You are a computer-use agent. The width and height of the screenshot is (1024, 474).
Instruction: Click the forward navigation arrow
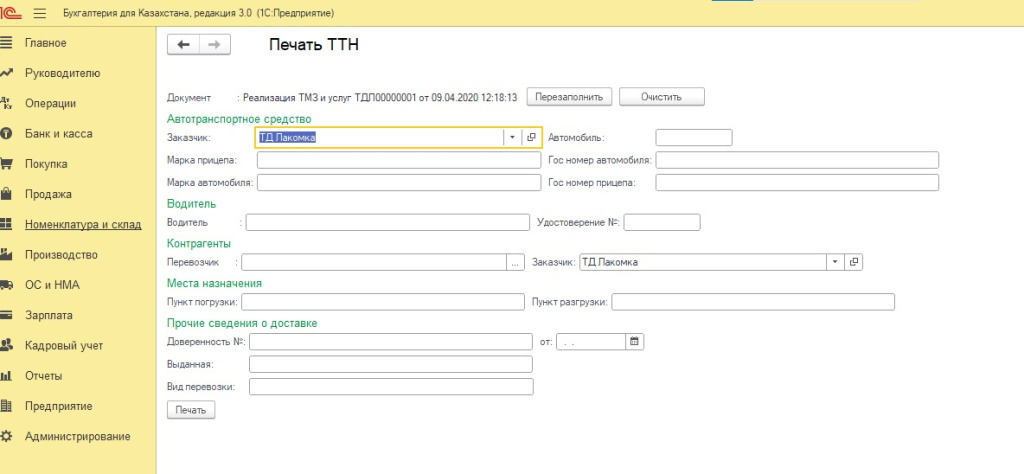pos(214,44)
